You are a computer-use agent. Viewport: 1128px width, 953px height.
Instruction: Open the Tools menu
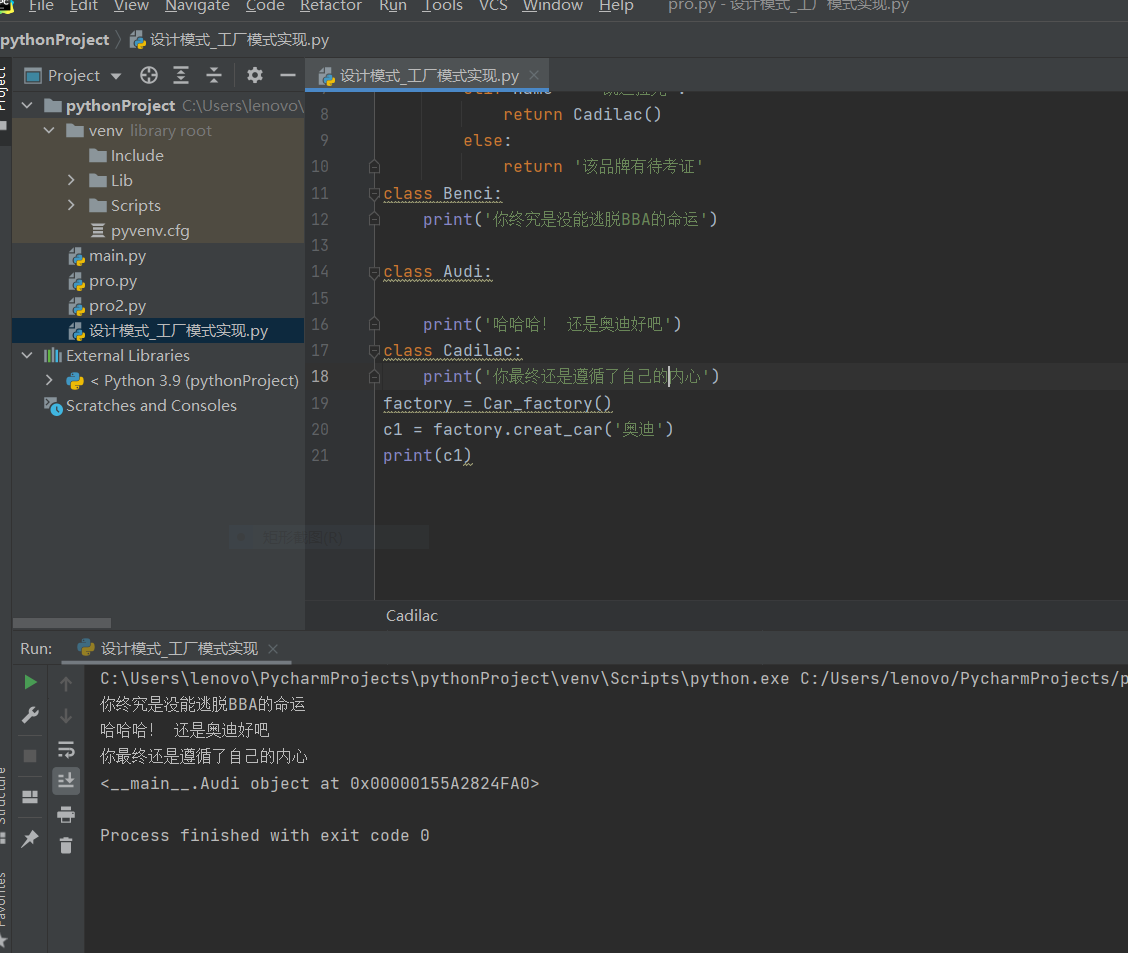442,6
